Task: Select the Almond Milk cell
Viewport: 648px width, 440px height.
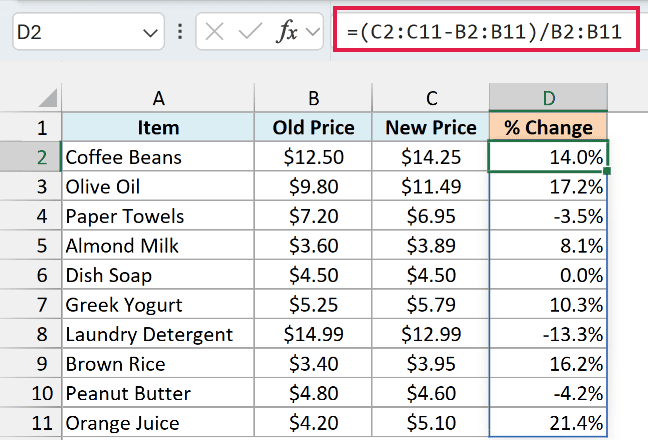Action: click(x=158, y=245)
